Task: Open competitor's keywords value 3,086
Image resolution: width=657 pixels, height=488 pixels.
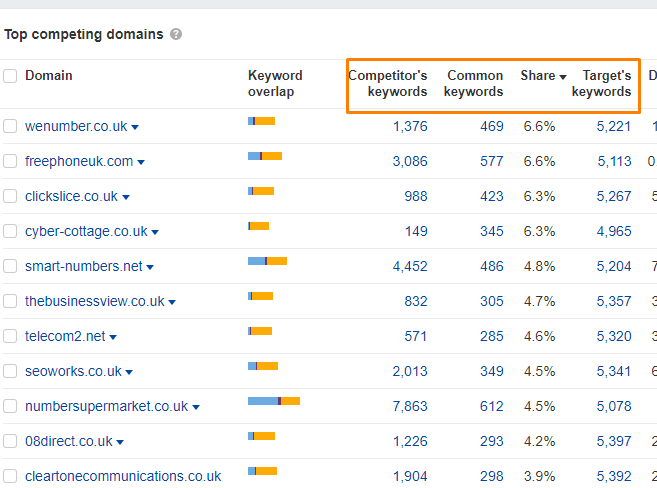Action: (x=410, y=161)
